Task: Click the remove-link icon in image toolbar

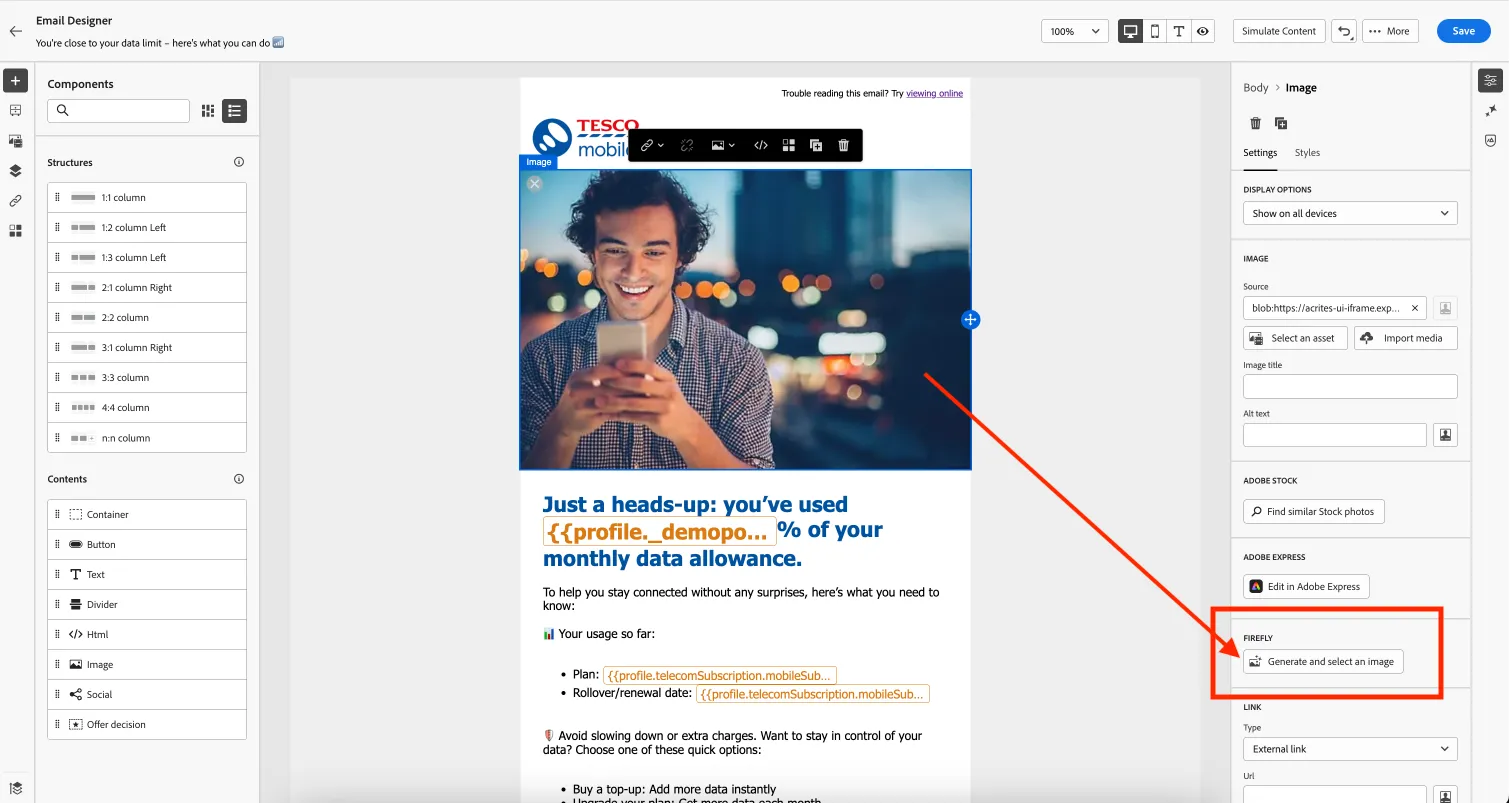Action: [x=687, y=145]
